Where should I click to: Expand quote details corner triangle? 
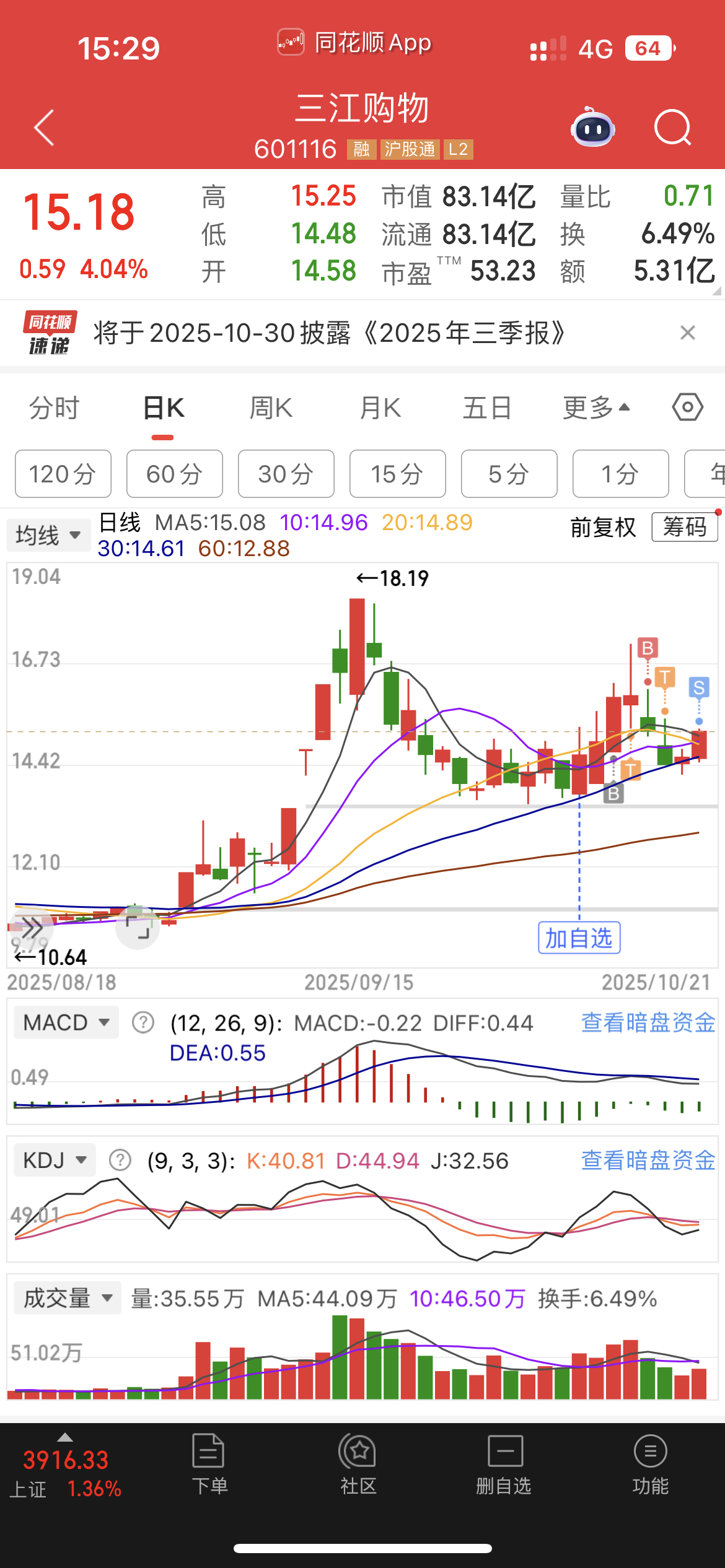pyautogui.click(x=717, y=290)
